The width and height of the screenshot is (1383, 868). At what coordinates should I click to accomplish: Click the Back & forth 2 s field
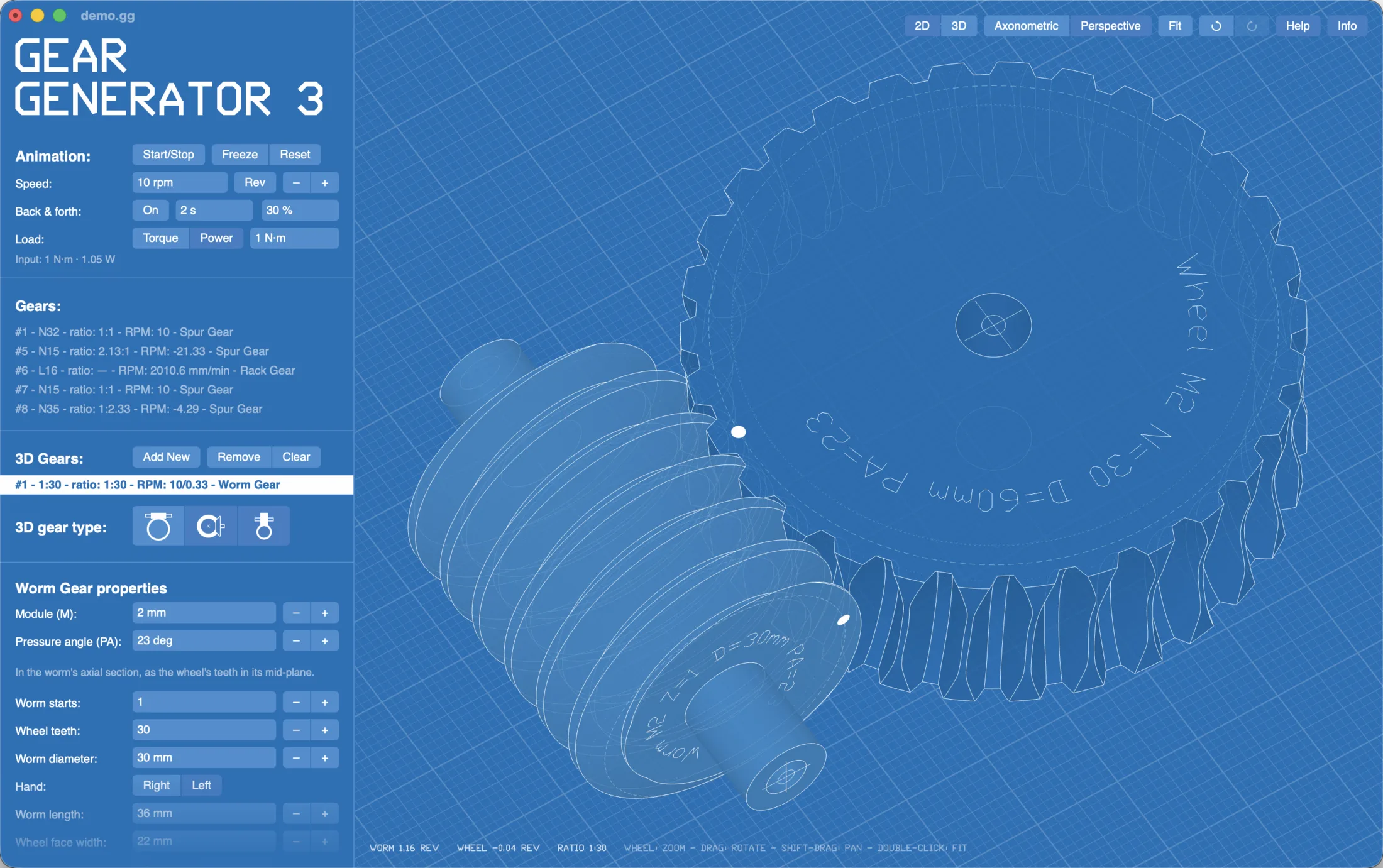pos(214,211)
